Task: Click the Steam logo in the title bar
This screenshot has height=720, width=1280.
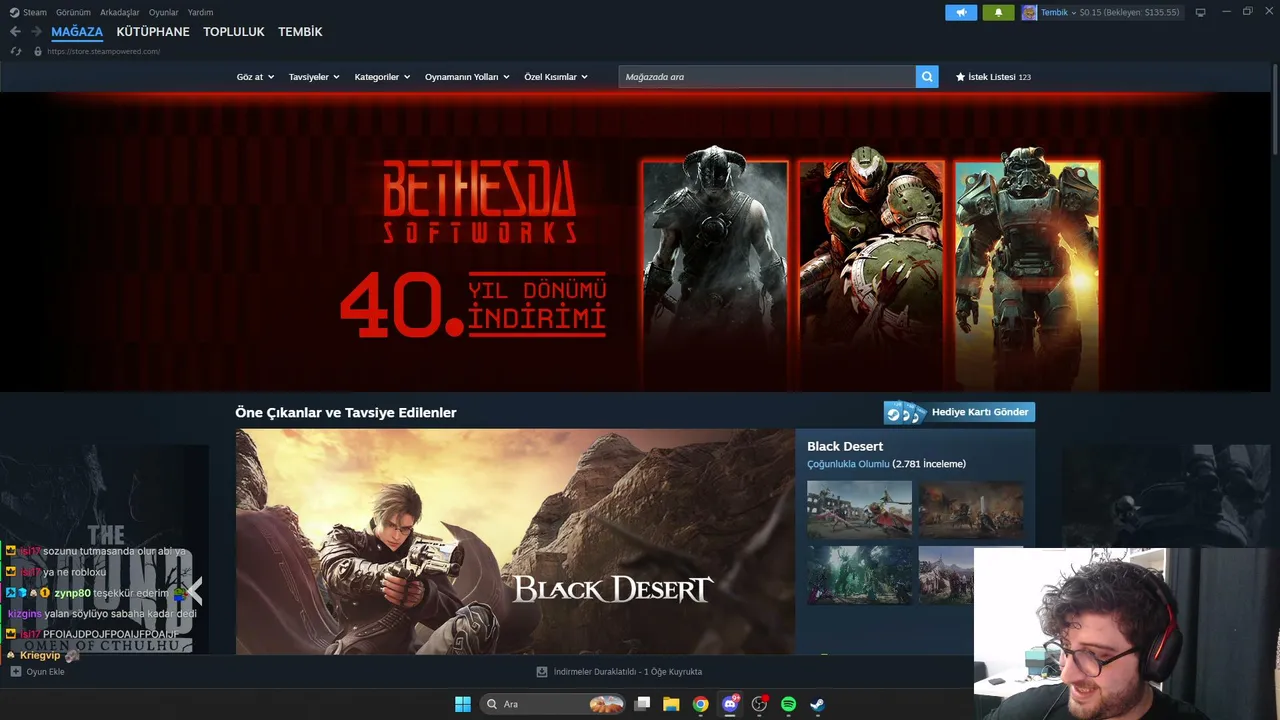Action: point(14,13)
